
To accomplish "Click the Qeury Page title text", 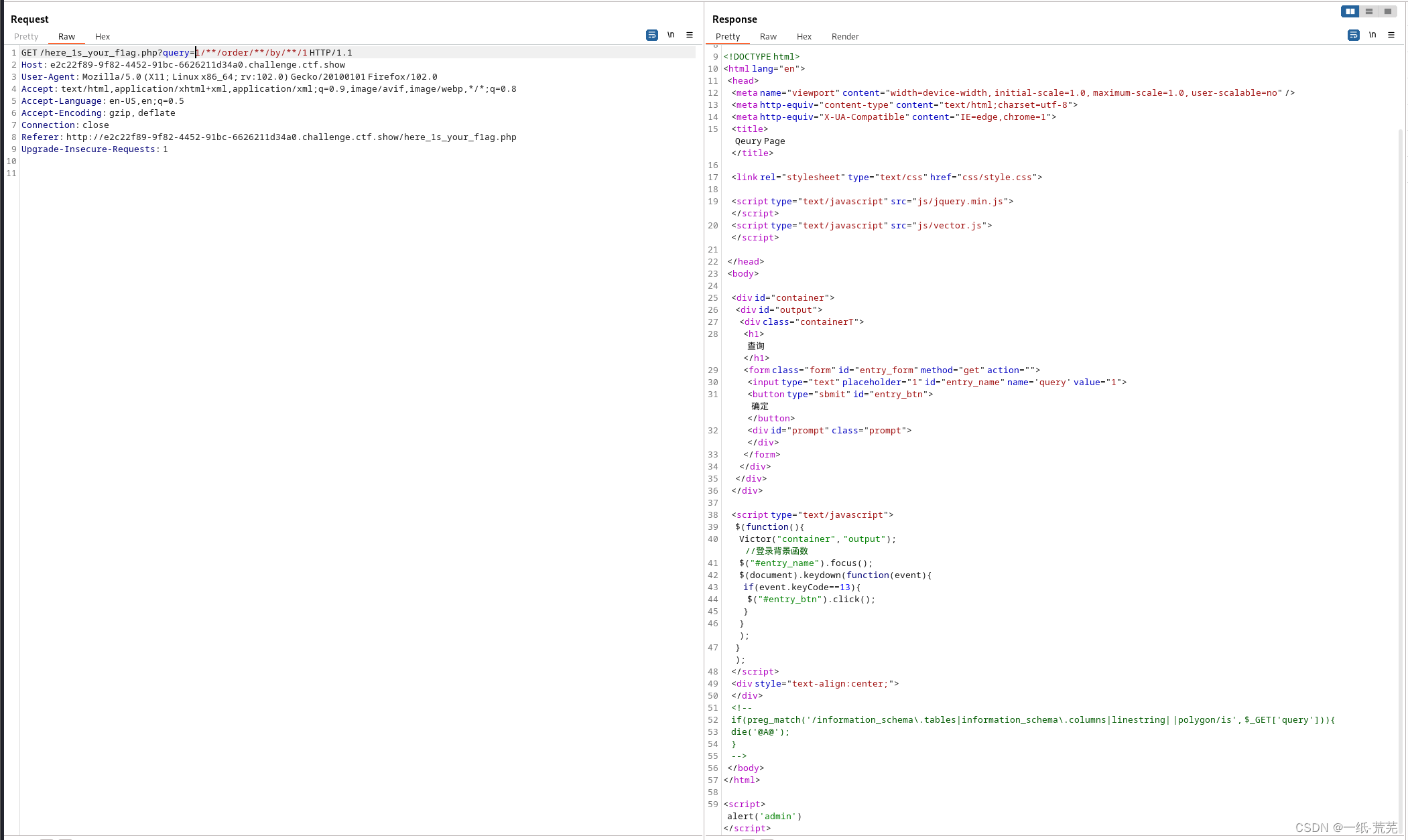I will (x=760, y=141).
